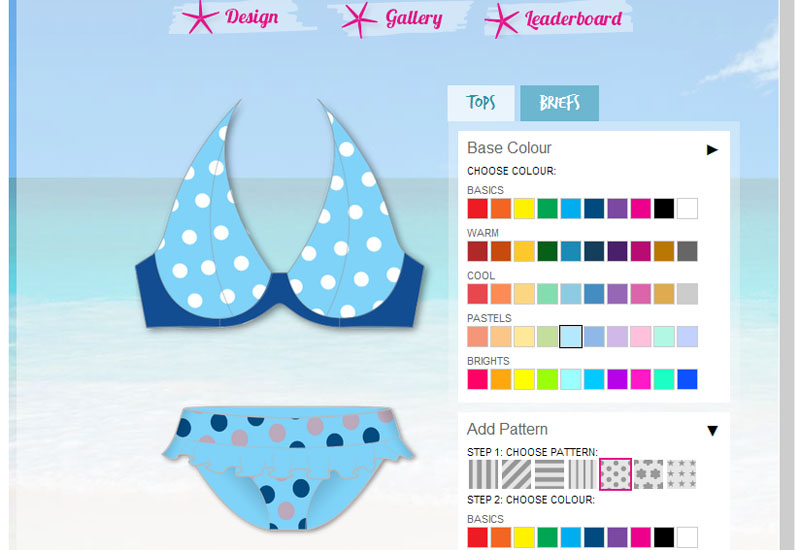The width and height of the screenshot is (800, 550).
Task: Pick the stars pattern icon
Action: pyautogui.click(x=681, y=474)
